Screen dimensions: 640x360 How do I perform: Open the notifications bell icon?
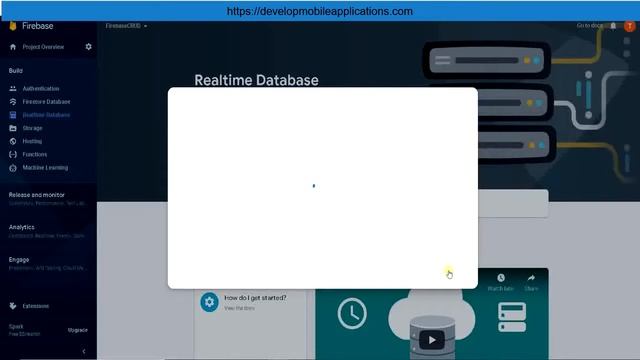coord(613,26)
